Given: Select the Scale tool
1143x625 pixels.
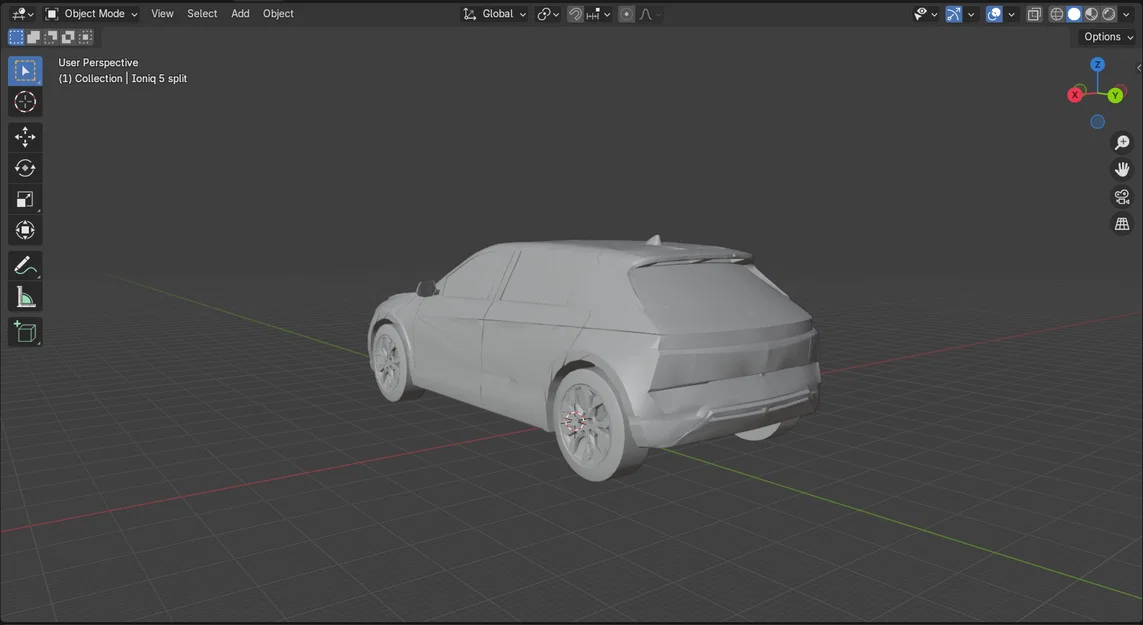Looking at the screenshot, I should pos(24,199).
